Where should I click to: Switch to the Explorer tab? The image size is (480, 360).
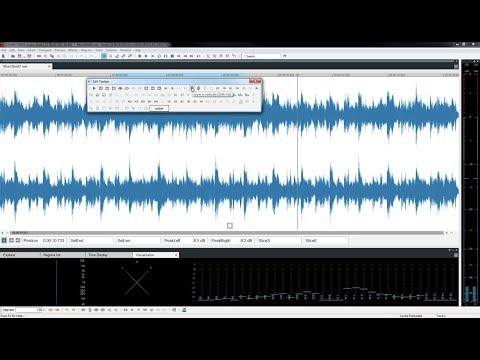tap(20, 255)
